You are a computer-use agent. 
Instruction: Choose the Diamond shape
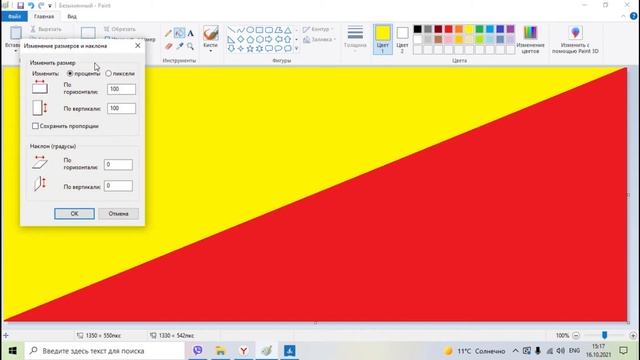point(241,40)
